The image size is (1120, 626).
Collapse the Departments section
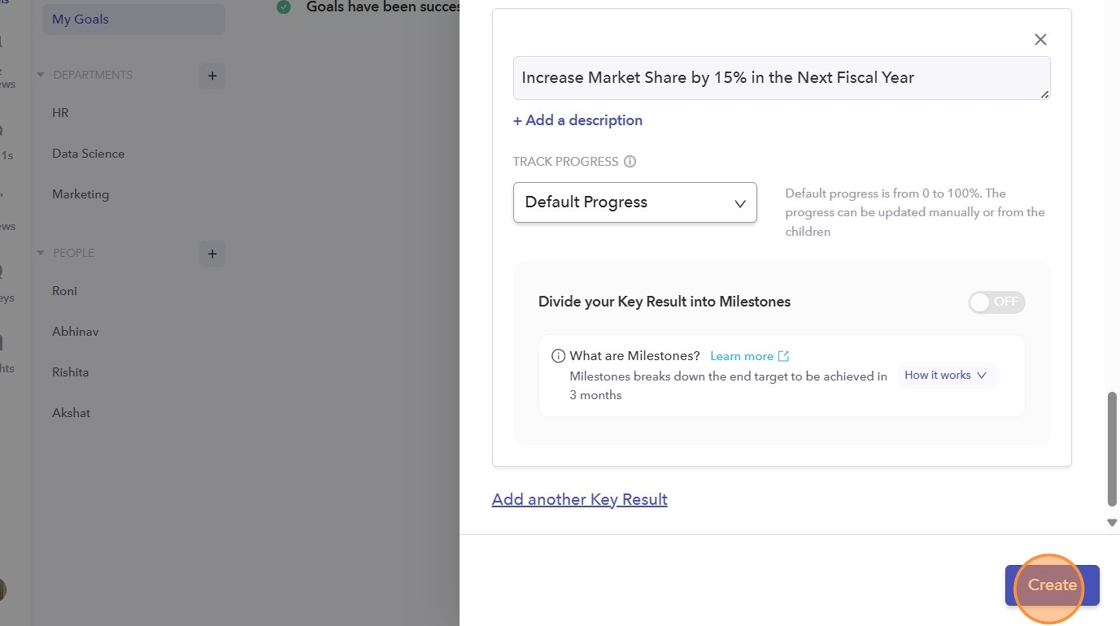pyautogui.click(x=41, y=76)
